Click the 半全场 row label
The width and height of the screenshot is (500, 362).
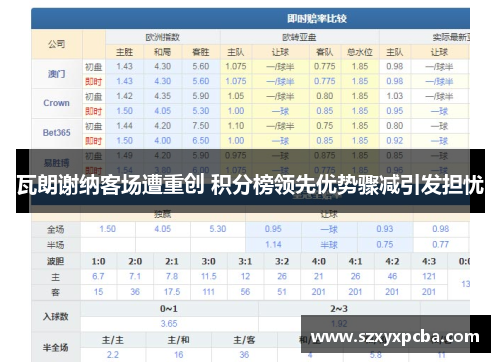(x=55, y=348)
